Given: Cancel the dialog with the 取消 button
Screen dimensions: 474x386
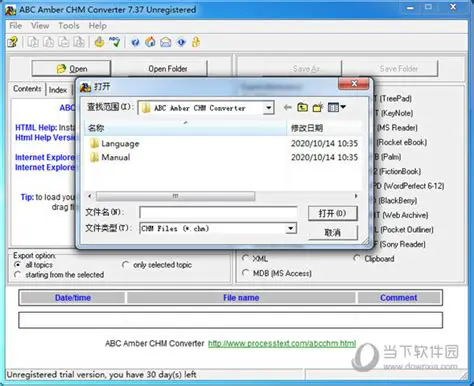Looking at the screenshot, I should coord(333,232).
